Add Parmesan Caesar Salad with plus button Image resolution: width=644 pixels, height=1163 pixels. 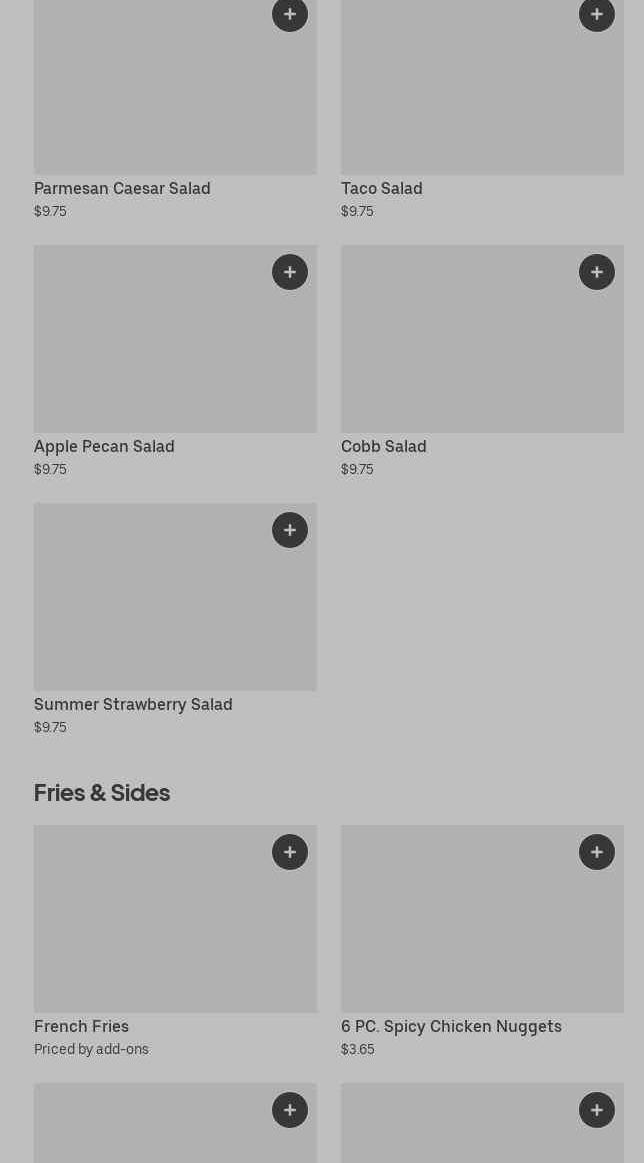click(290, 14)
